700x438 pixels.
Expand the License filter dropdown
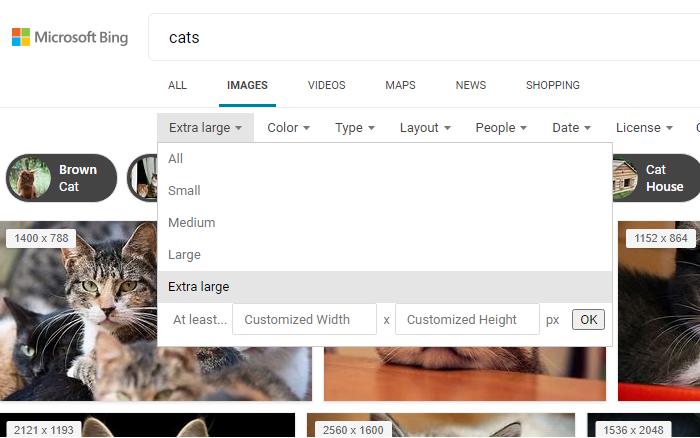click(644, 128)
